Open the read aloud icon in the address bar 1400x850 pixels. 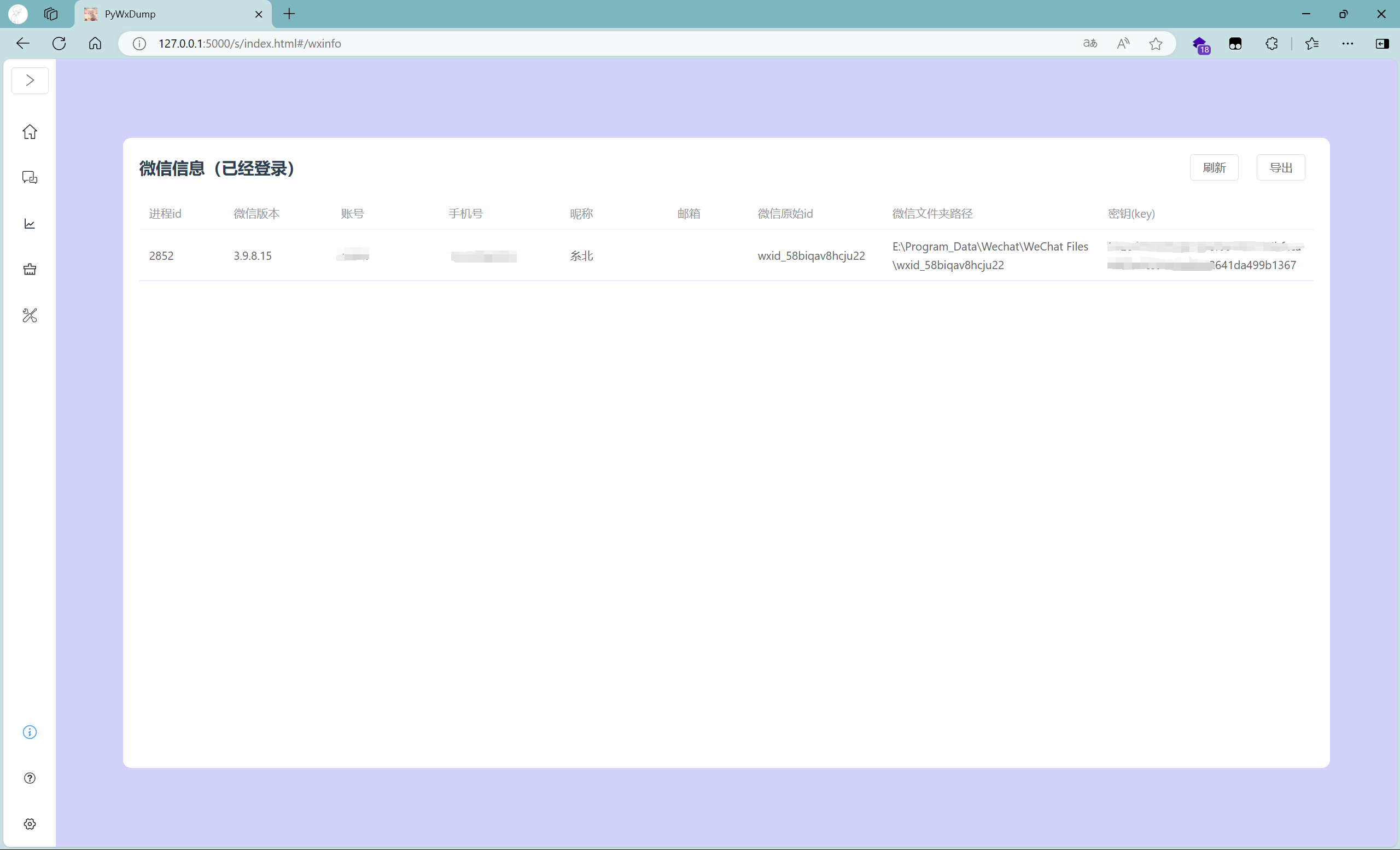click(1123, 44)
